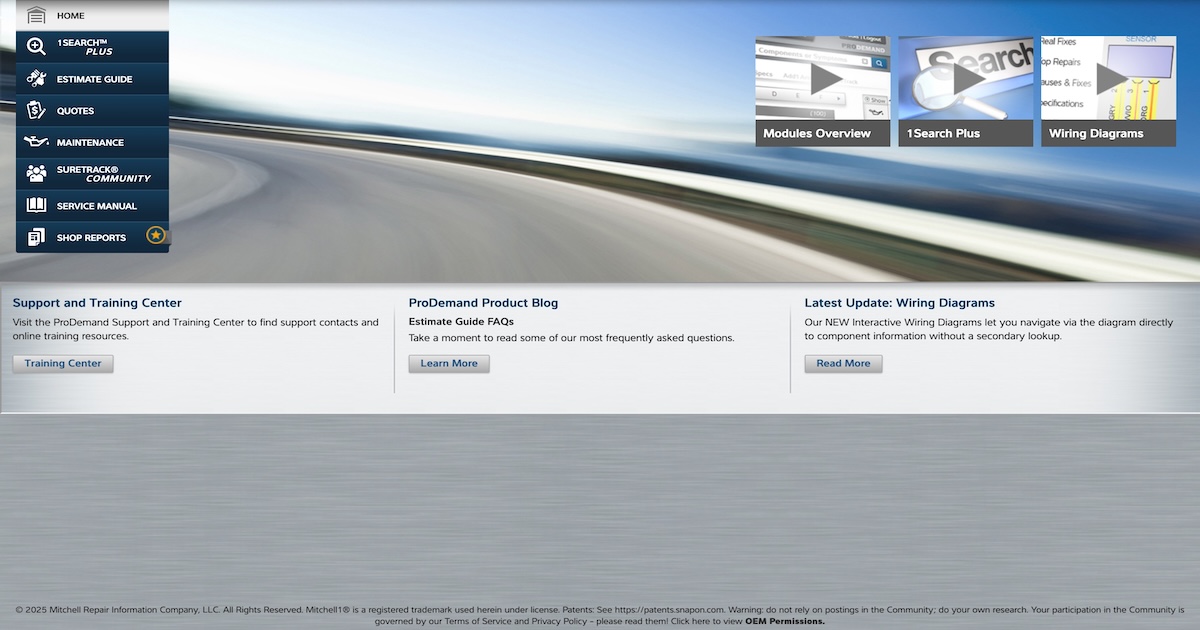Click the Training Center button
This screenshot has width=1200, height=630.
coord(63,363)
